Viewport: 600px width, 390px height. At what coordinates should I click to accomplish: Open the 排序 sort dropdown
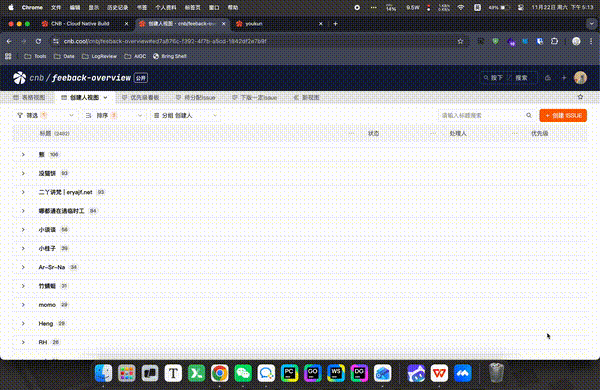click(x=114, y=115)
